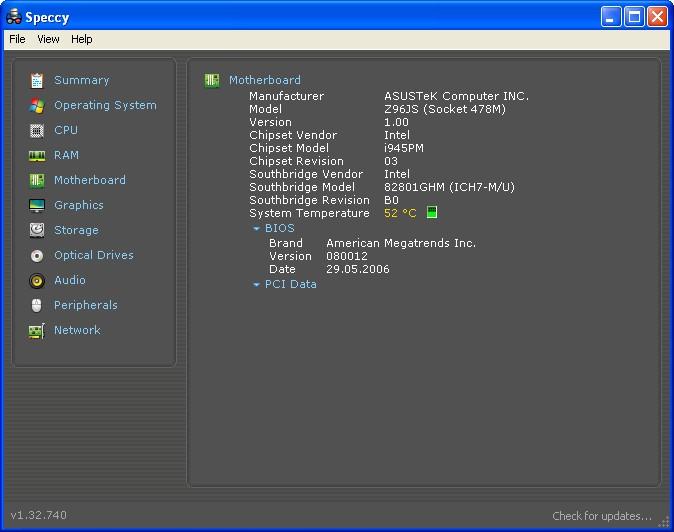The width and height of the screenshot is (674, 532).
Task: Expand the PCI Data section arrow
Action: pyautogui.click(x=256, y=284)
